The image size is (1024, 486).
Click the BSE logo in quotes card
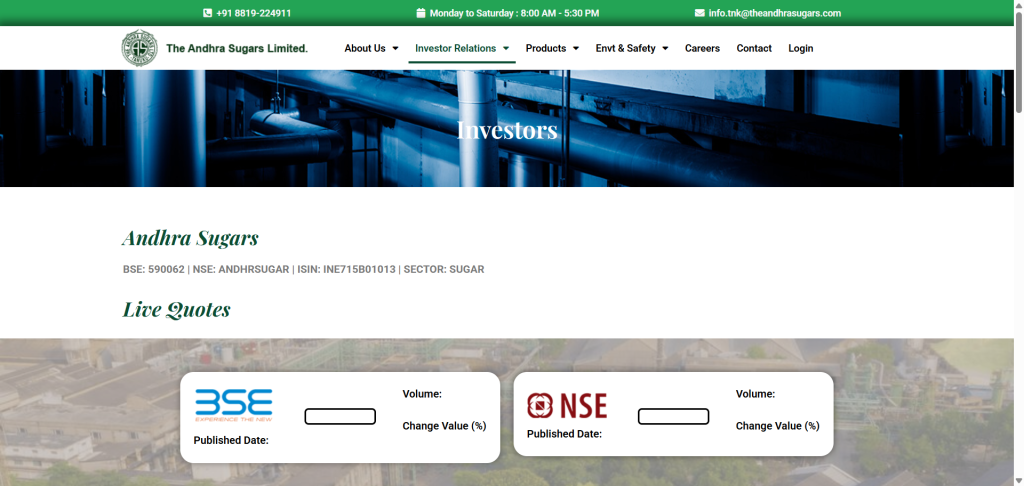click(233, 404)
